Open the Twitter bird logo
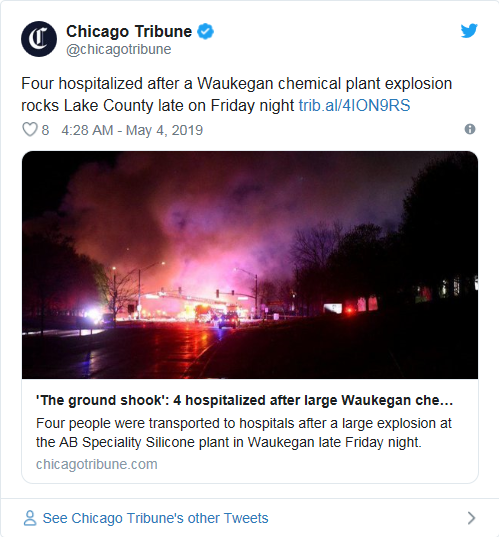The image size is (499, 537). coord(469,31)
